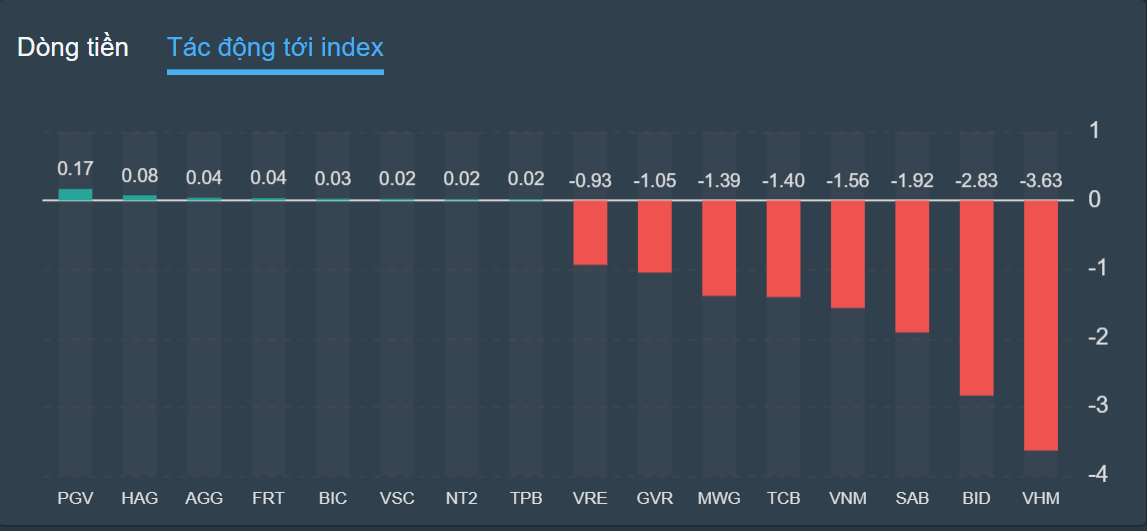Select the Tác động tới index tab
Viewport: 1147px width, 531px height.
point(275,48)
